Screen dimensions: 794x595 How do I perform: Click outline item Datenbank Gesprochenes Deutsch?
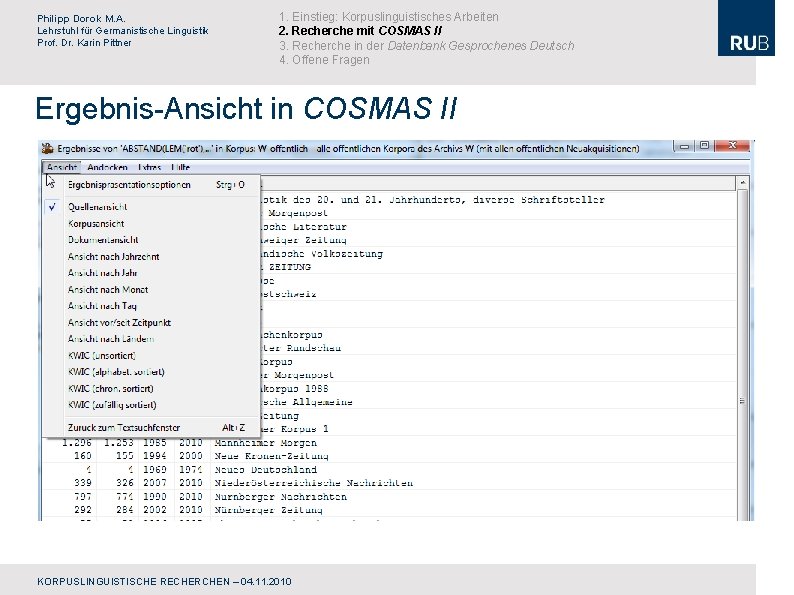pyautogui.click(x=481, y=46)
